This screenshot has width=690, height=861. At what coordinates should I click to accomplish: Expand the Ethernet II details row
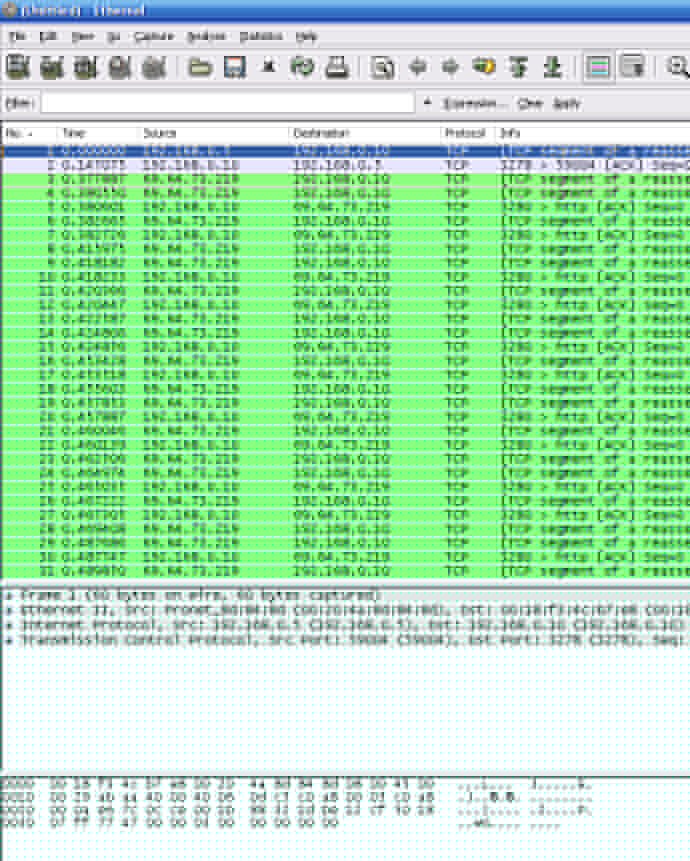tap(9, 610)
